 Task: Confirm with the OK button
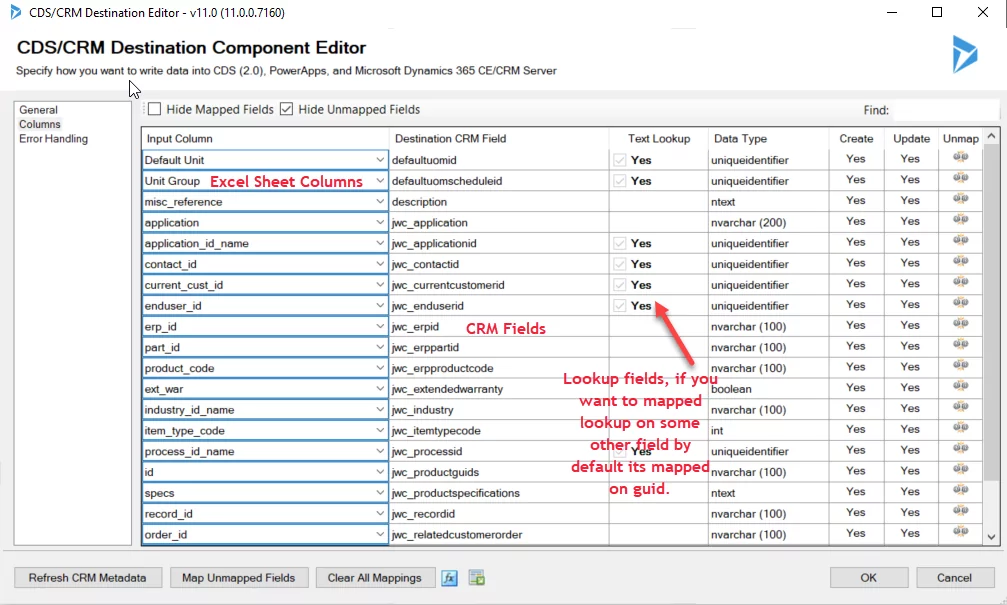click(868, 578)
